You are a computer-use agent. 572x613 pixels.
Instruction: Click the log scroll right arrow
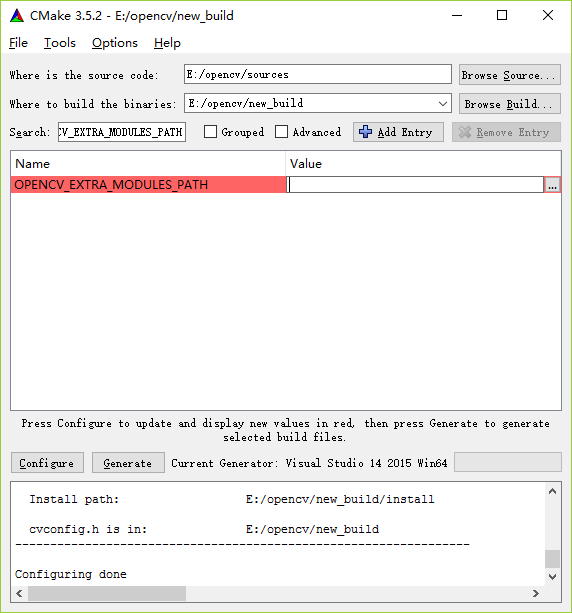pos(536,593)
